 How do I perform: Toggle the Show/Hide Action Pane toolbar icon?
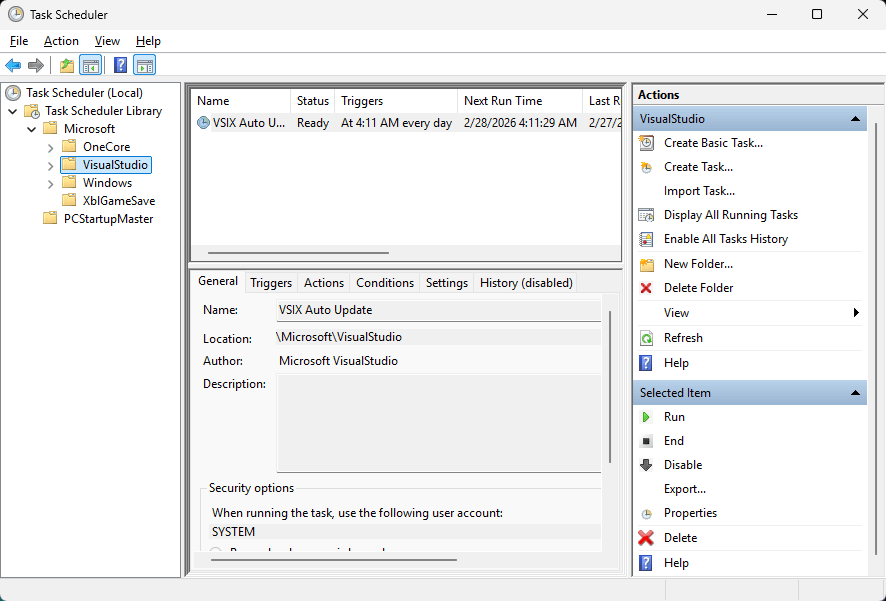point(144,66)
